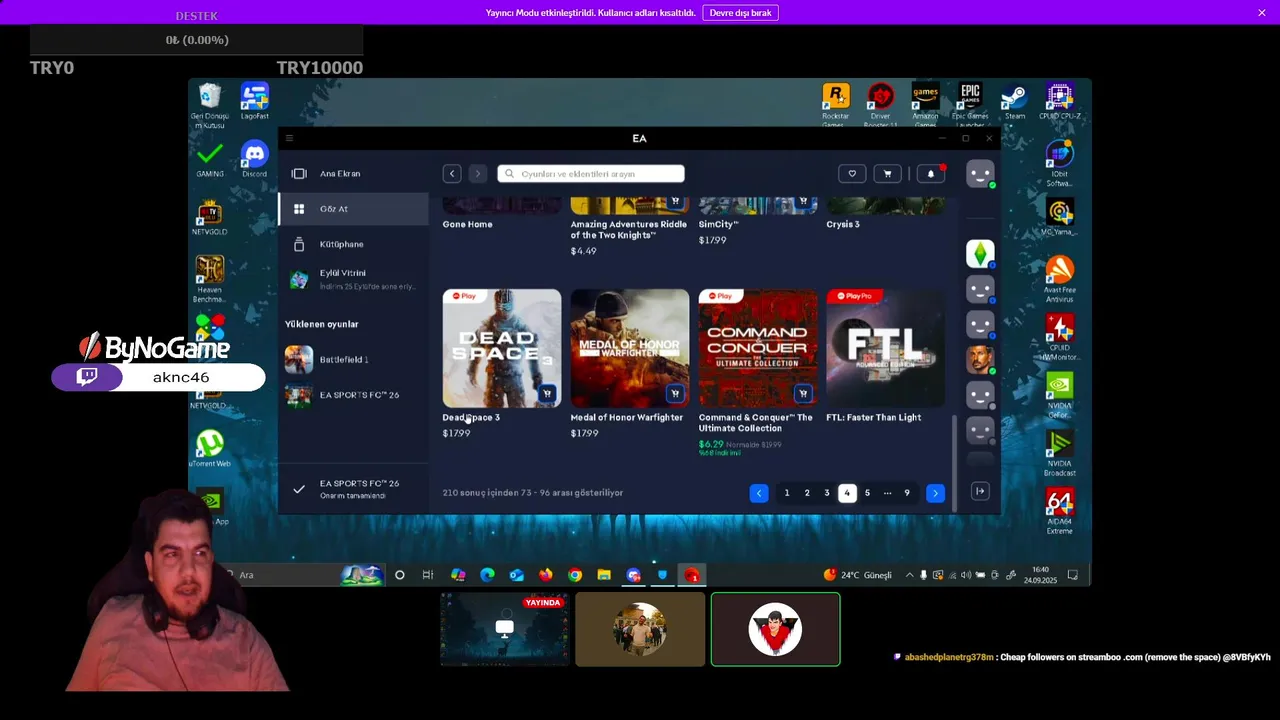This screenshot has width=1280, height=720.
Task: Open Recycle Bin (Geri Dönüşüm Kutusu)
Action: point(210,105)
